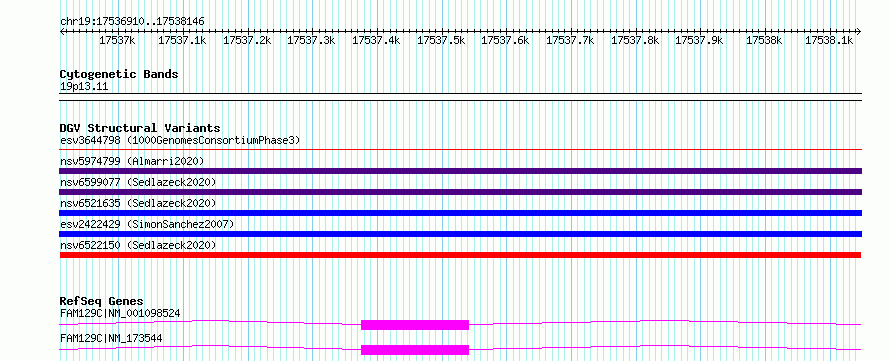
Task: Click the 17537.3k ruler tick label
Action: tap(312, 40)
